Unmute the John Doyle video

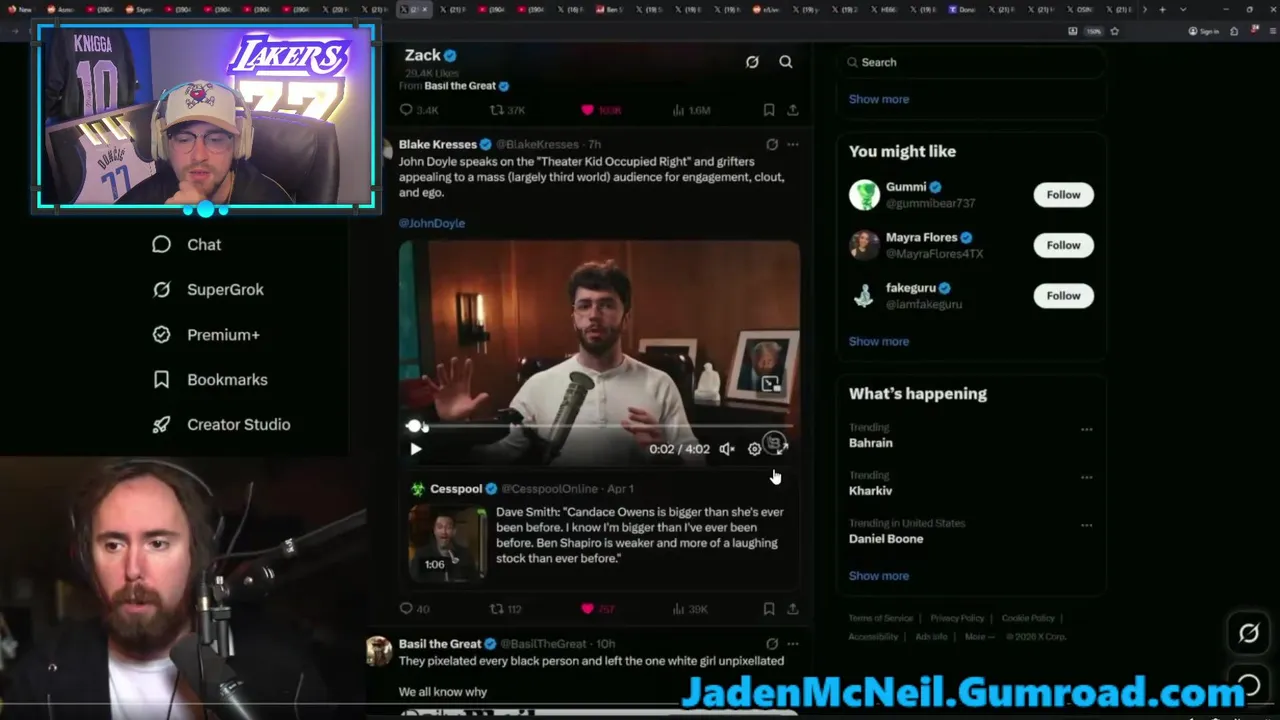pyautogui.click(x=727, y=449)
